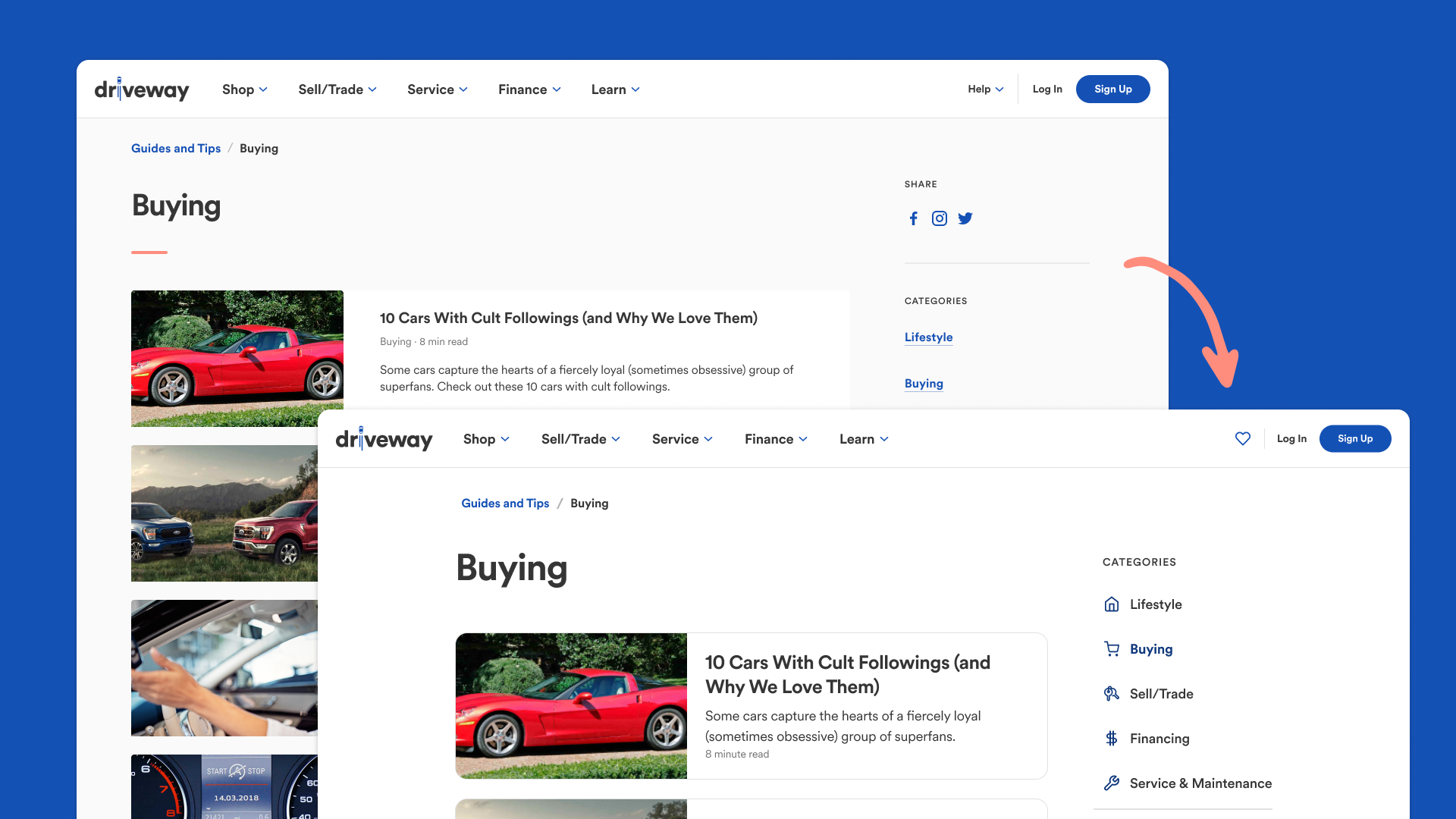Screen dimensions: 1456x819
Task: Click the Financing dollar sign icon
Action: (x=1112, y=739)
